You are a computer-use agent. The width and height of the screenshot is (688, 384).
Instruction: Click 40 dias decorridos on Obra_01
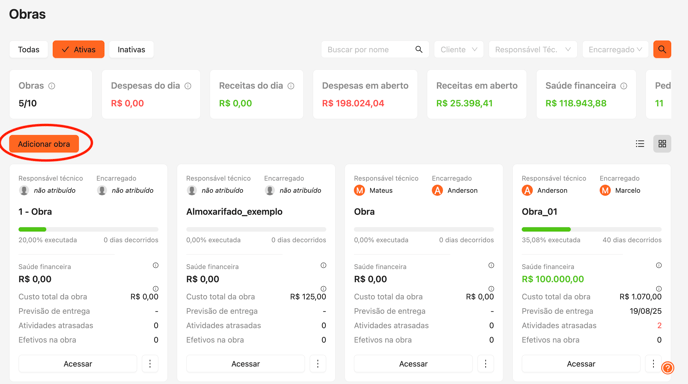[x=632, y=240]
